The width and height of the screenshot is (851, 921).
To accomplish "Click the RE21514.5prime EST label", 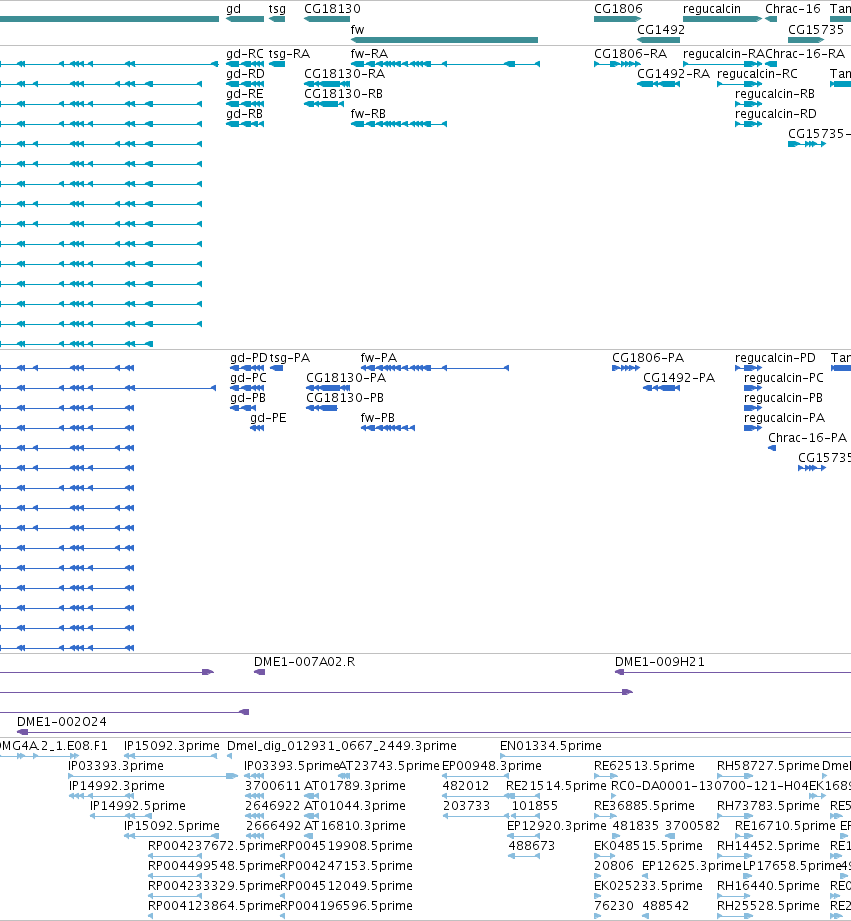I will coord(556,786).
